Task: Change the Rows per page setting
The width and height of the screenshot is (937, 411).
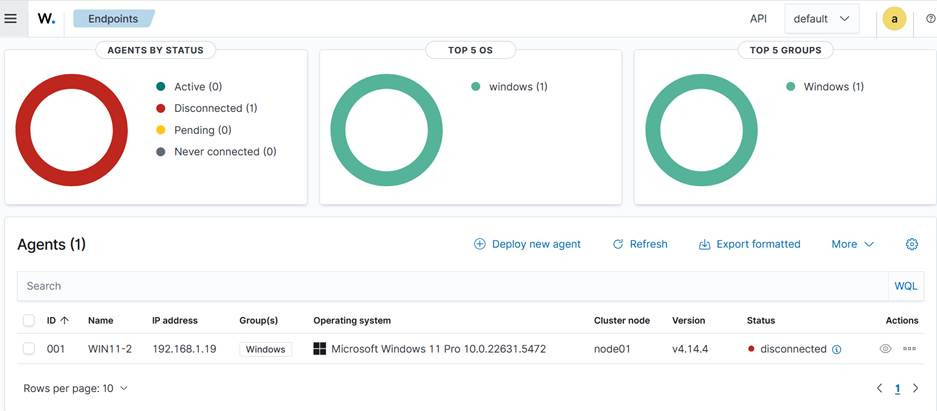Action: 76,388
